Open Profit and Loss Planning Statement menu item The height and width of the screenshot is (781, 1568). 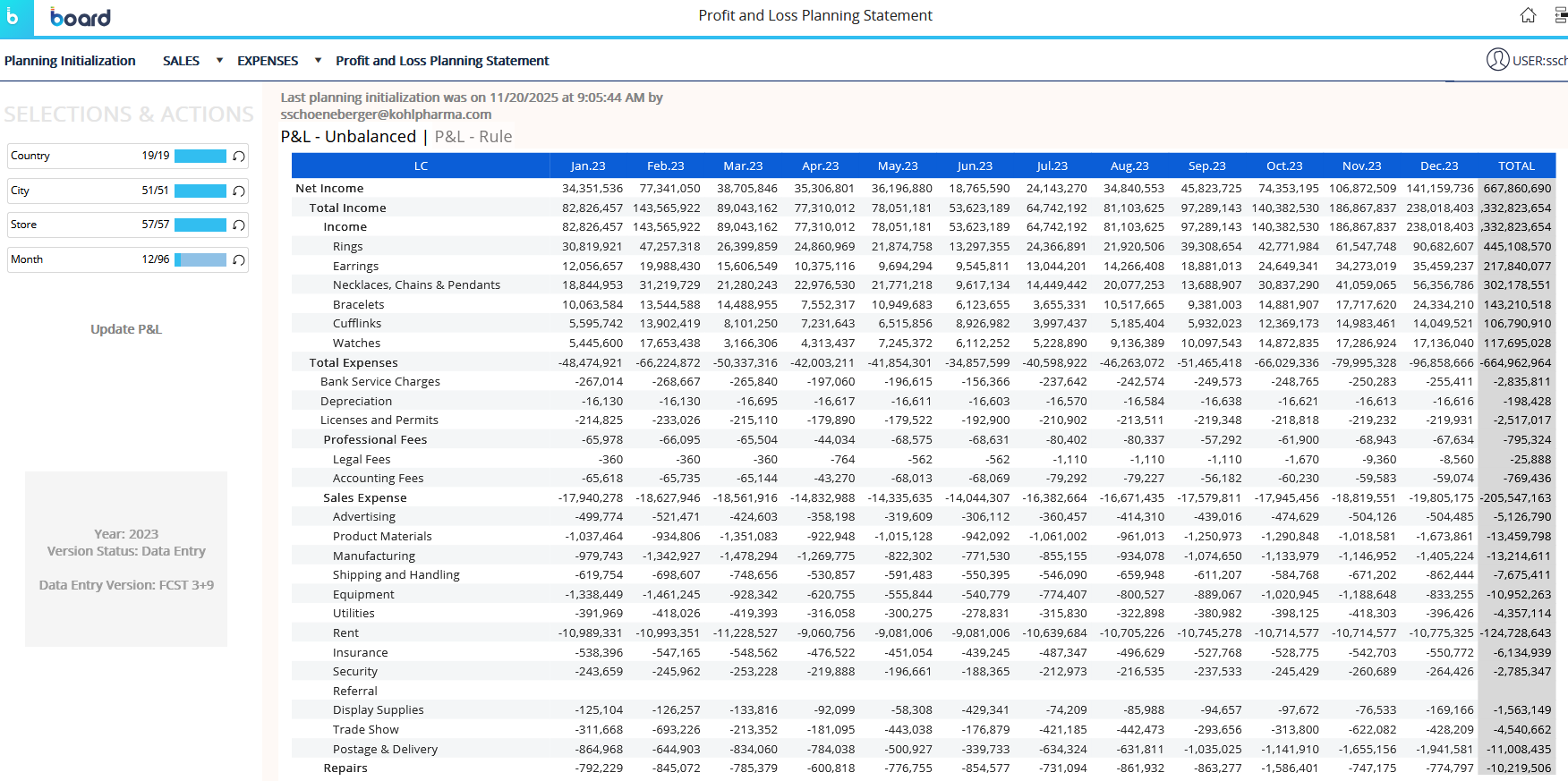[x=442, y=61]
